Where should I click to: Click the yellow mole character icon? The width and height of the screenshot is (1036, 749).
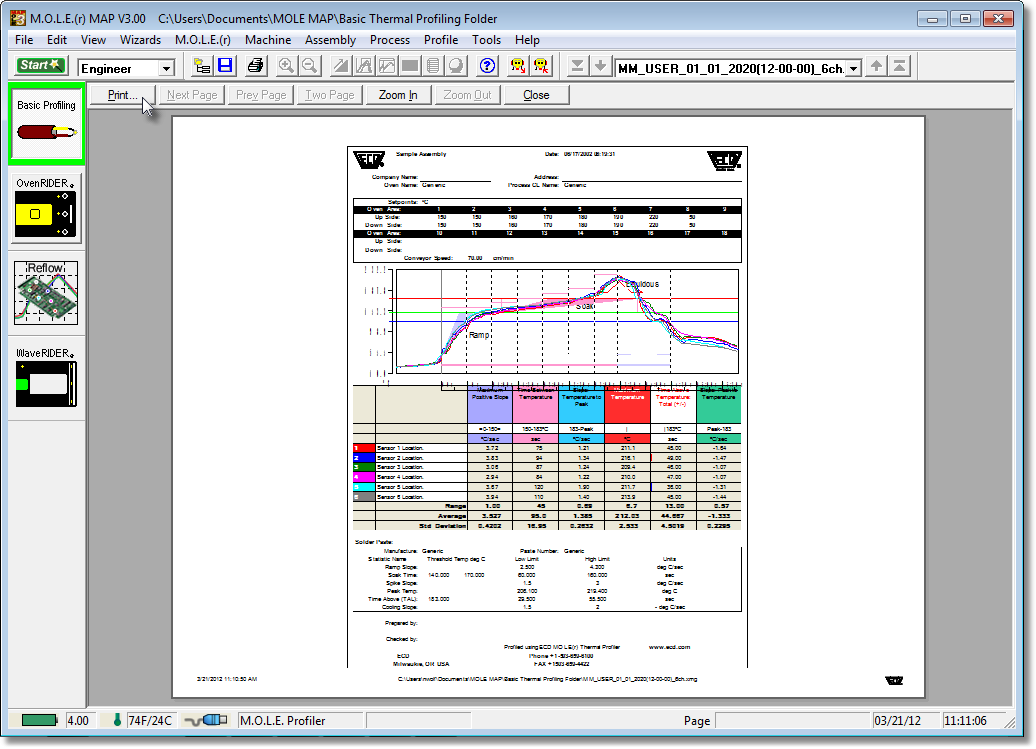pyautogui.click(x=518, y=65)
